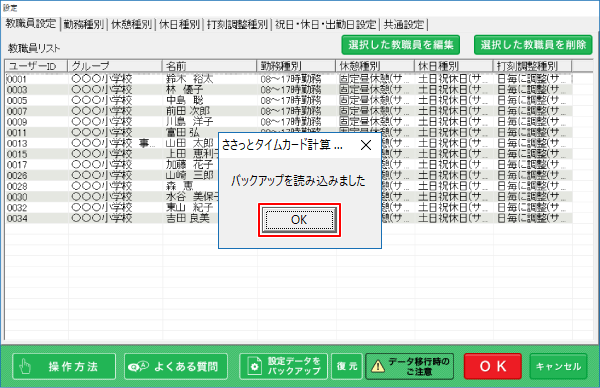The height and width of the screenshot is (388, 600).
Task: Click the hand icon on 操作方法 button
Action: pyautogui.click(x=25, y=367)
